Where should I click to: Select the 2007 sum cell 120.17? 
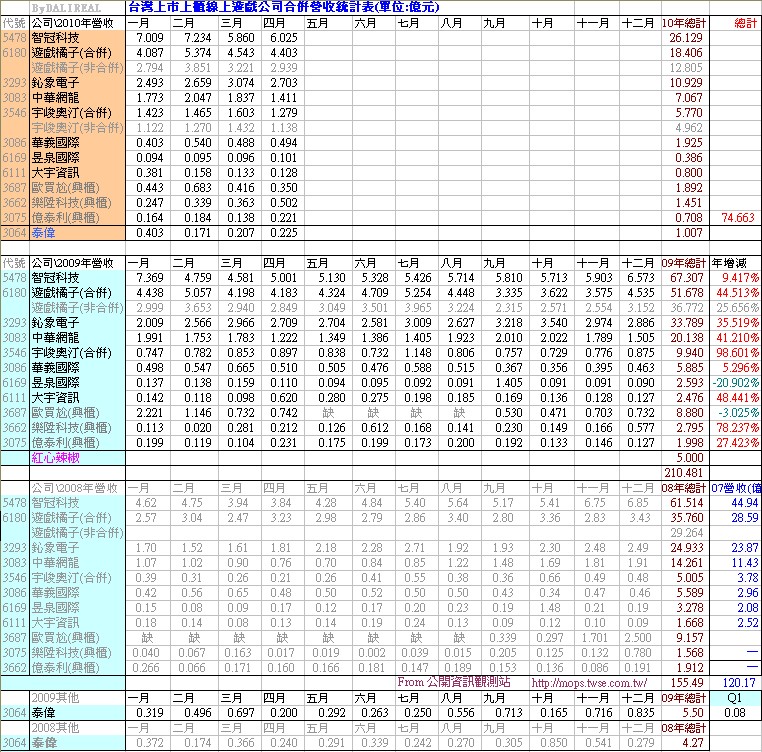739,682
